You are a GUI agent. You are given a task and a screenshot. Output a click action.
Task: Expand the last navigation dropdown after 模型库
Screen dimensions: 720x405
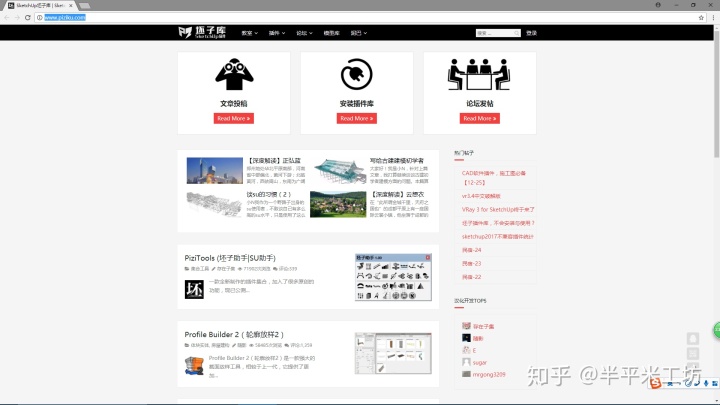[x=359, y=33]
